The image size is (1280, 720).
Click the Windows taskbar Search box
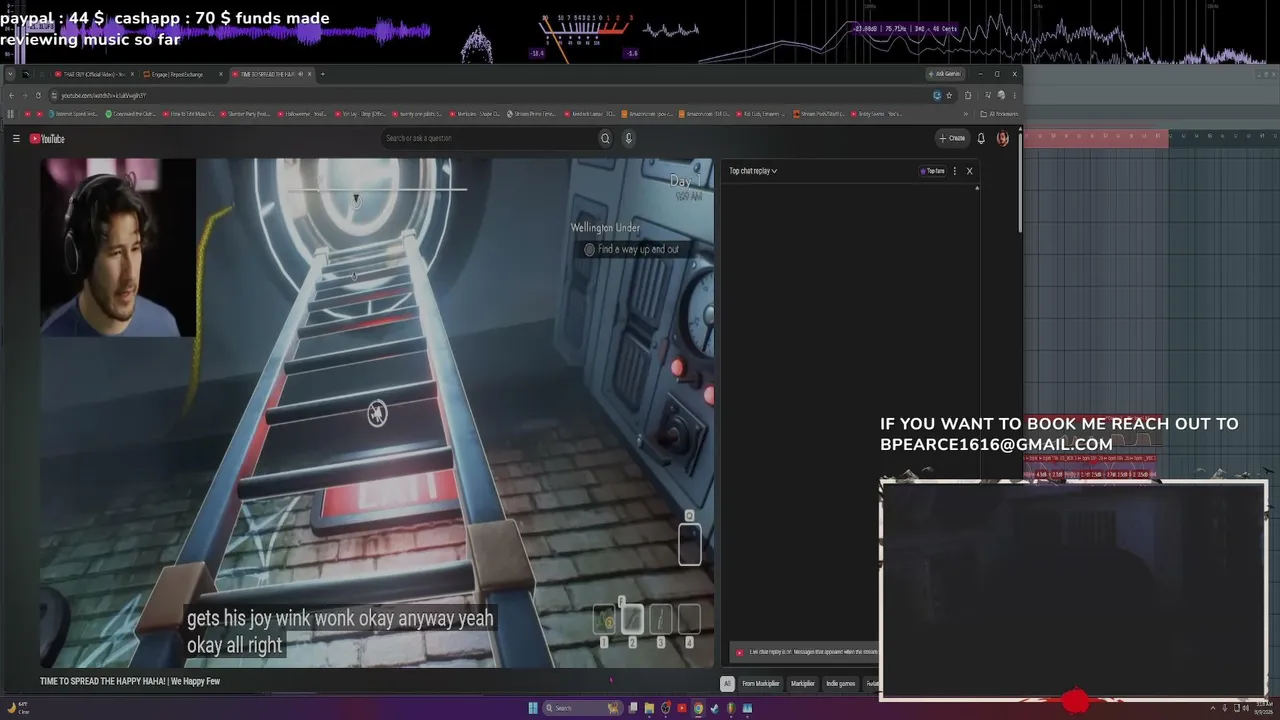(x=584, y=708)
